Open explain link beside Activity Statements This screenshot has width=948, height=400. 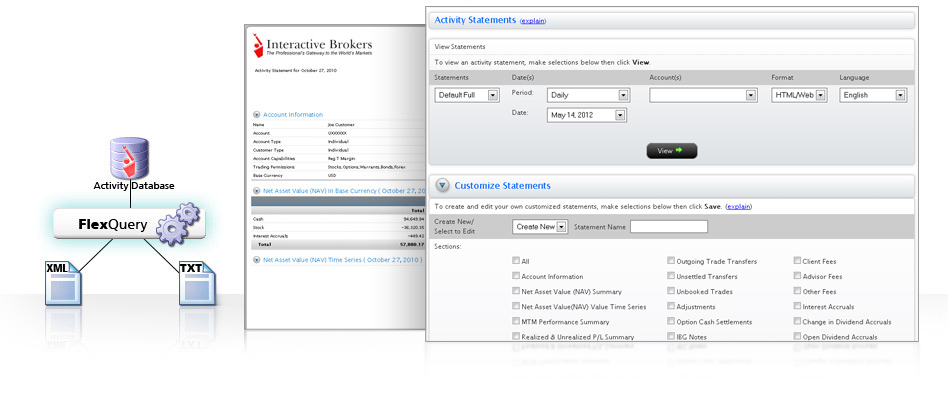tap(533, 21)
